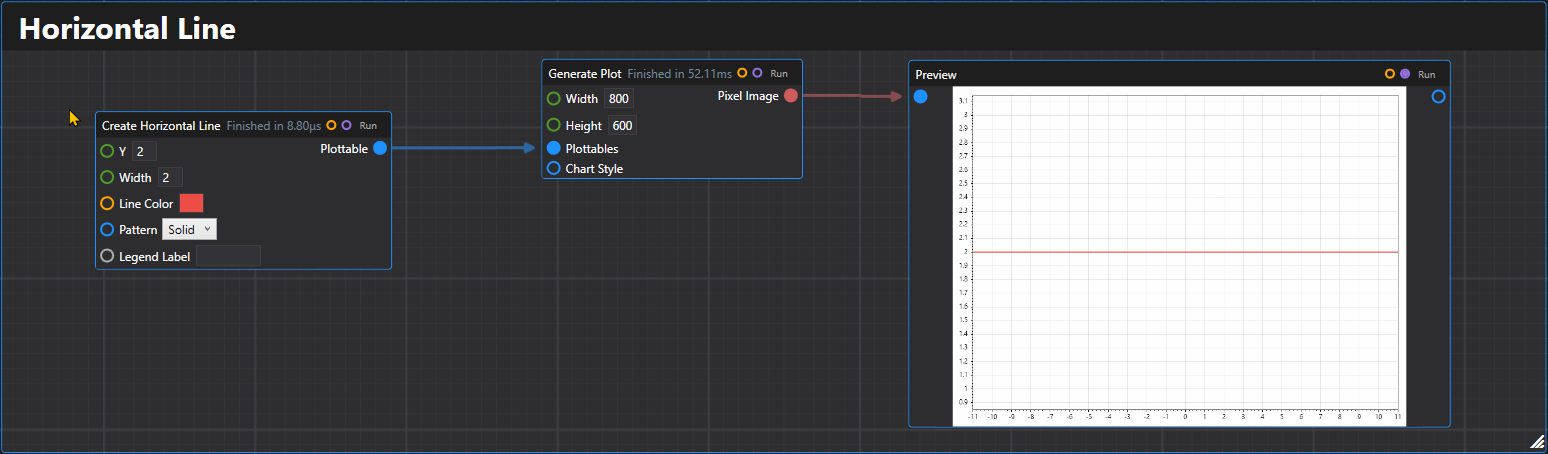This screenshot has height=454, width=1548.
Task: Click the Legend Label input port
Action: click(107, 257)
